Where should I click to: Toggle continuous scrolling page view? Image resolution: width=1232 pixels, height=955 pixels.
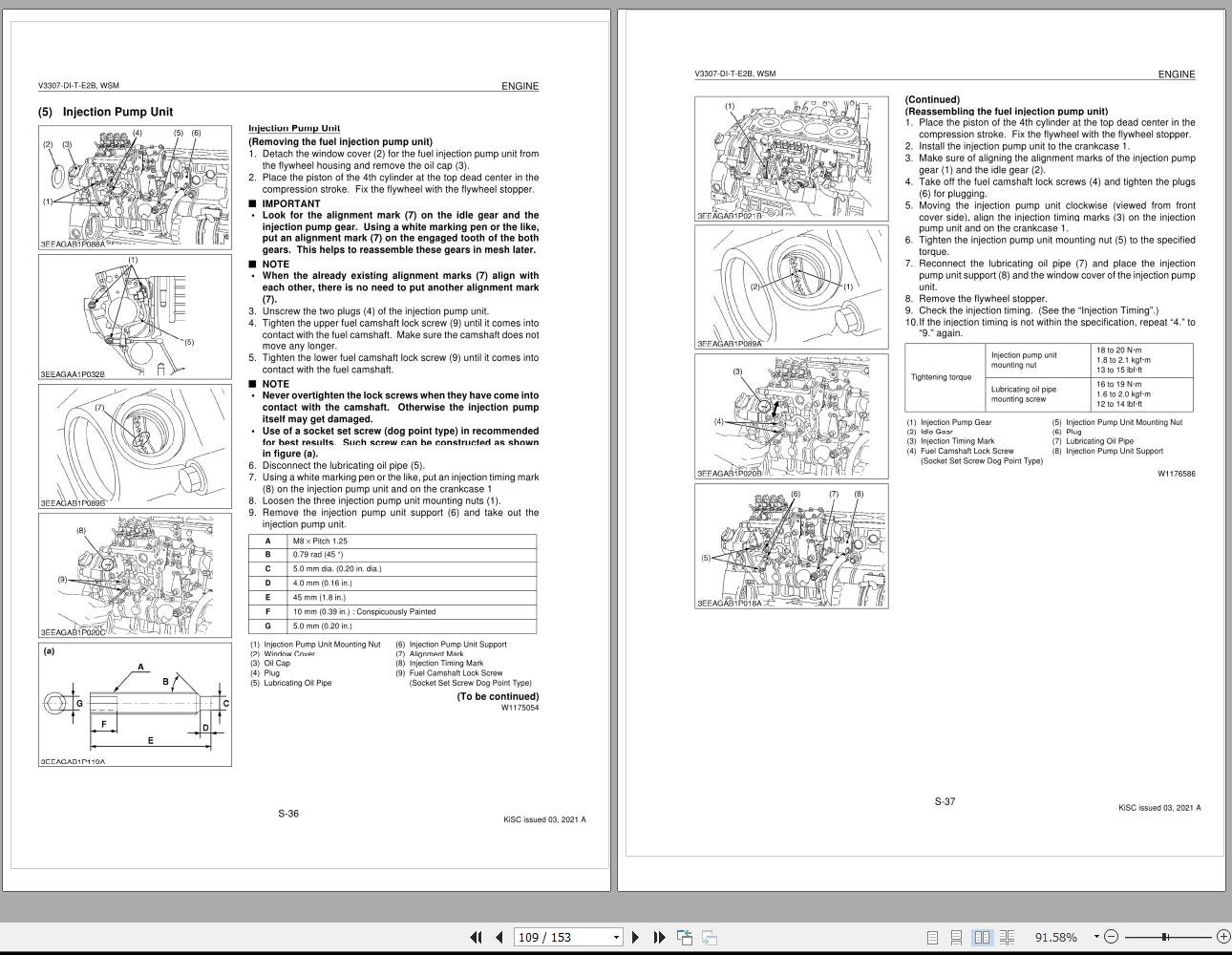point(956,937)
